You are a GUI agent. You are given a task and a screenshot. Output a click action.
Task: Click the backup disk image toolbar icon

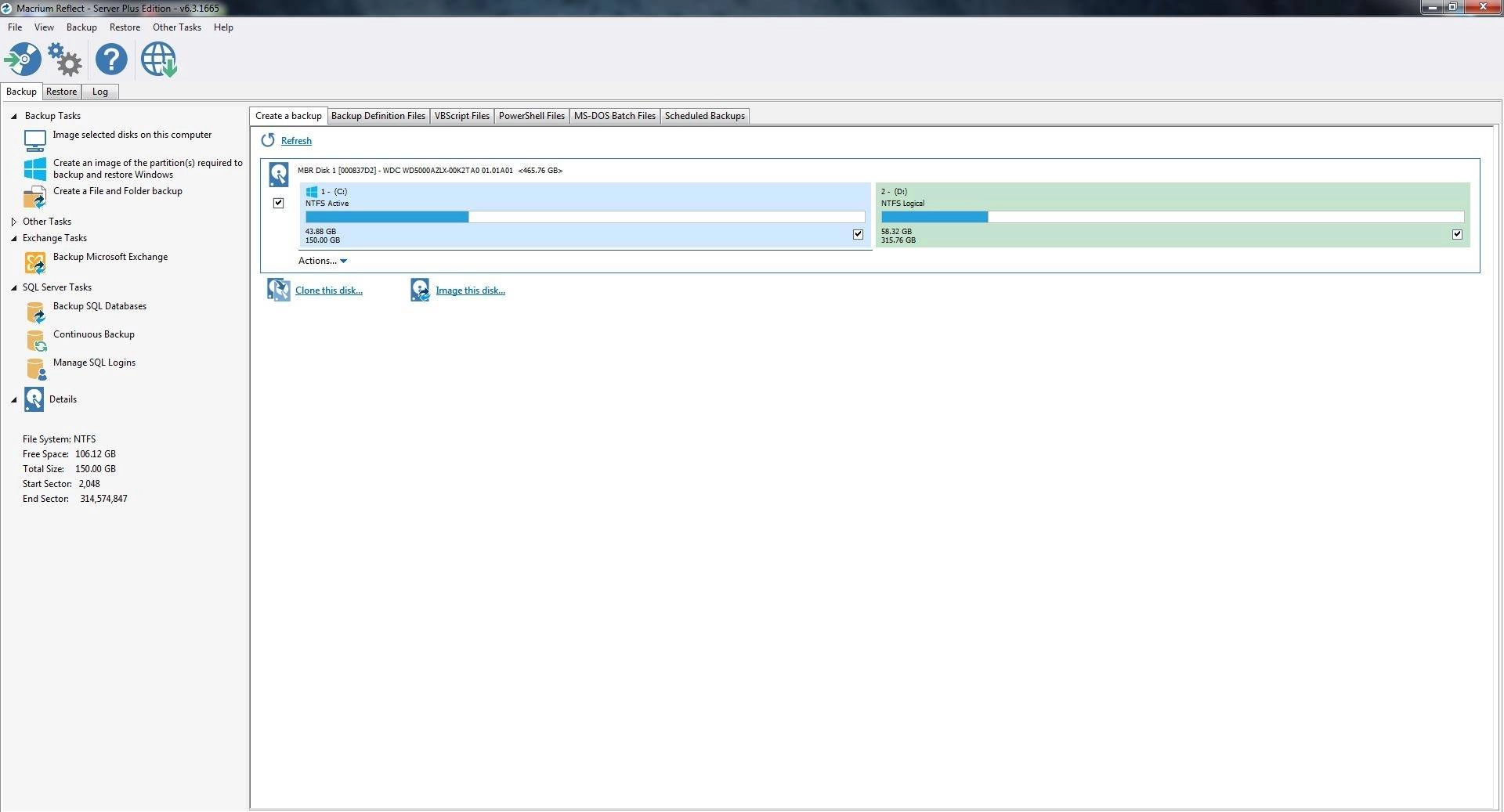23,60
